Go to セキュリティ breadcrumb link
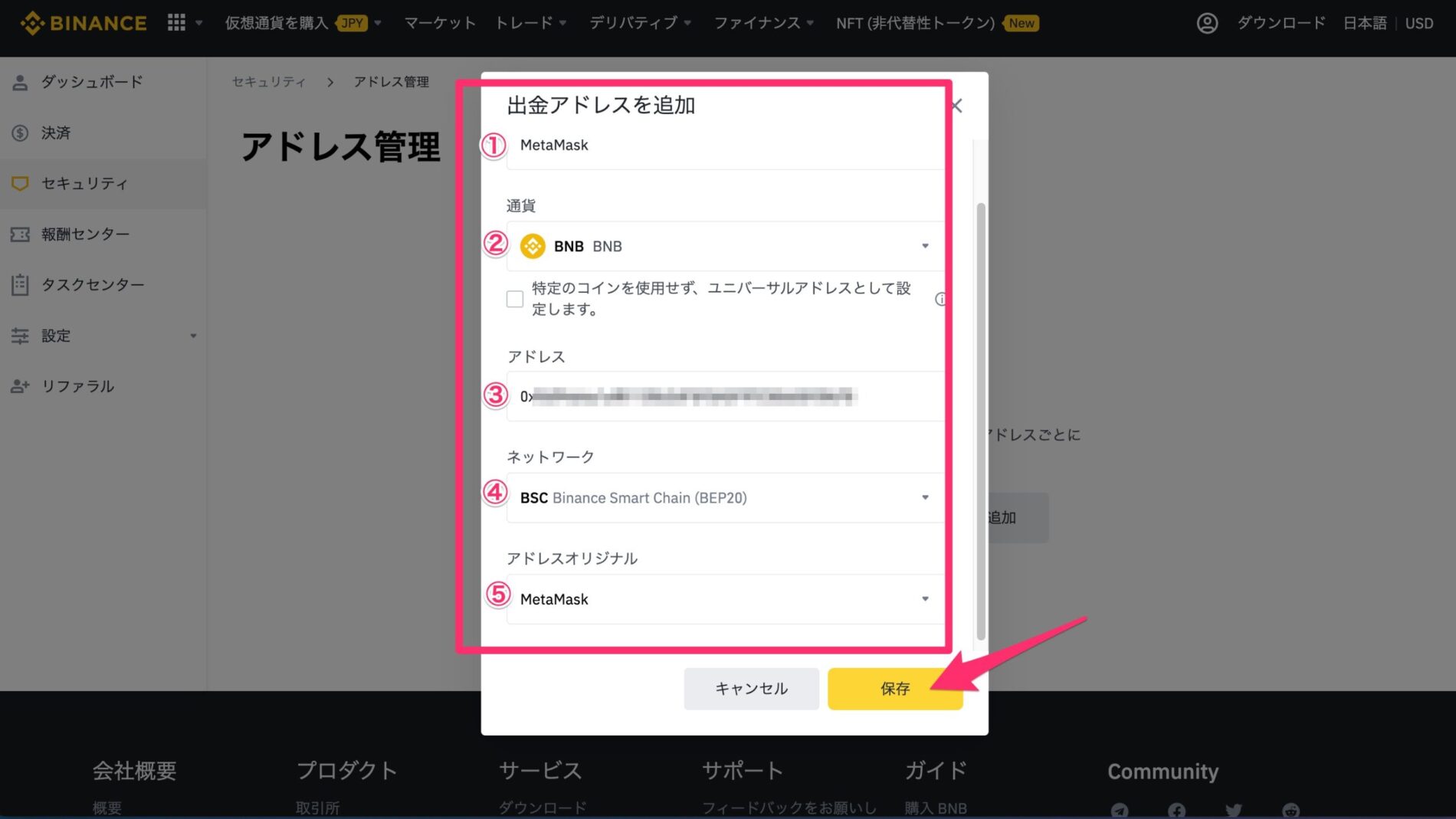 [269, 81]
